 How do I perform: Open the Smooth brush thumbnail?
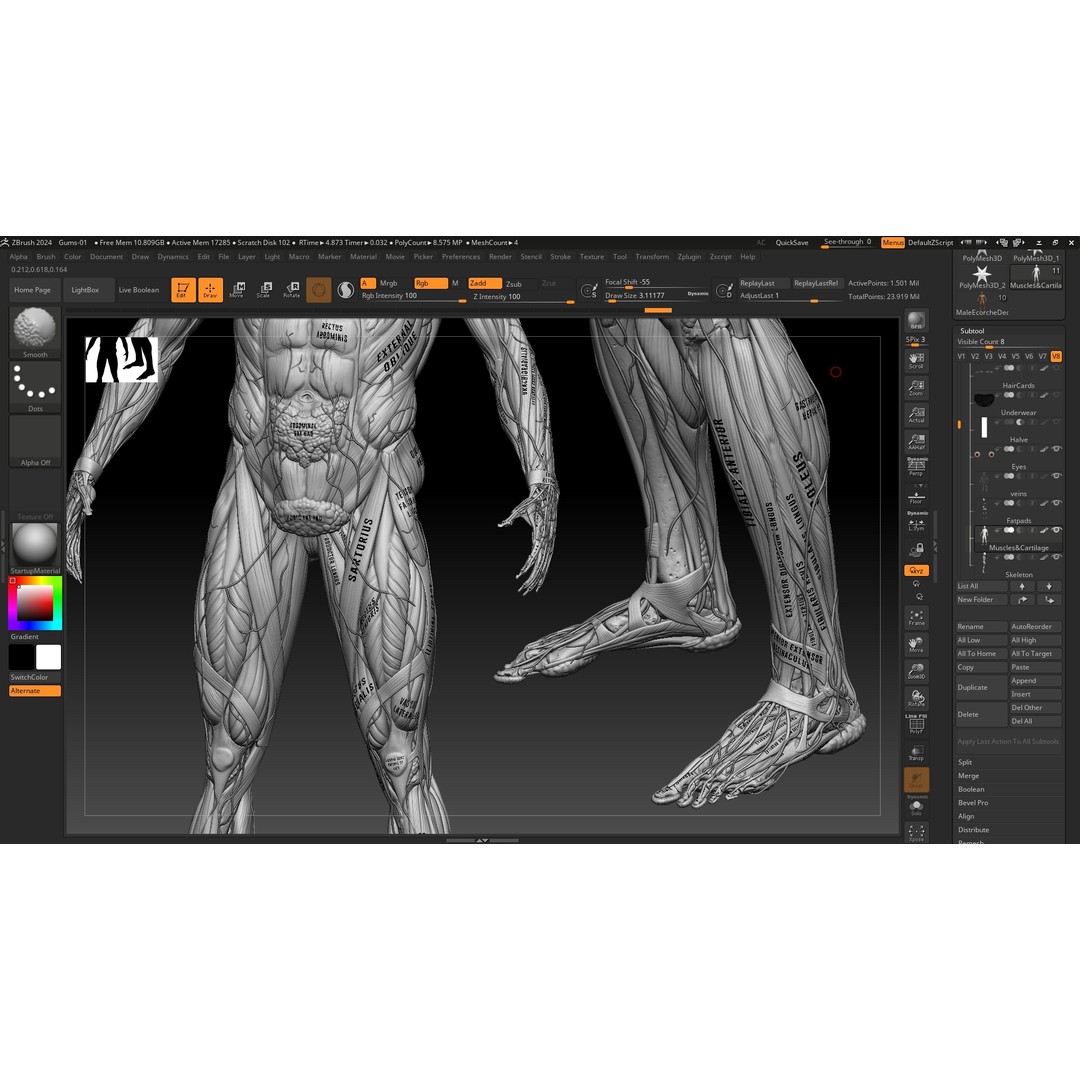(35, 333)
